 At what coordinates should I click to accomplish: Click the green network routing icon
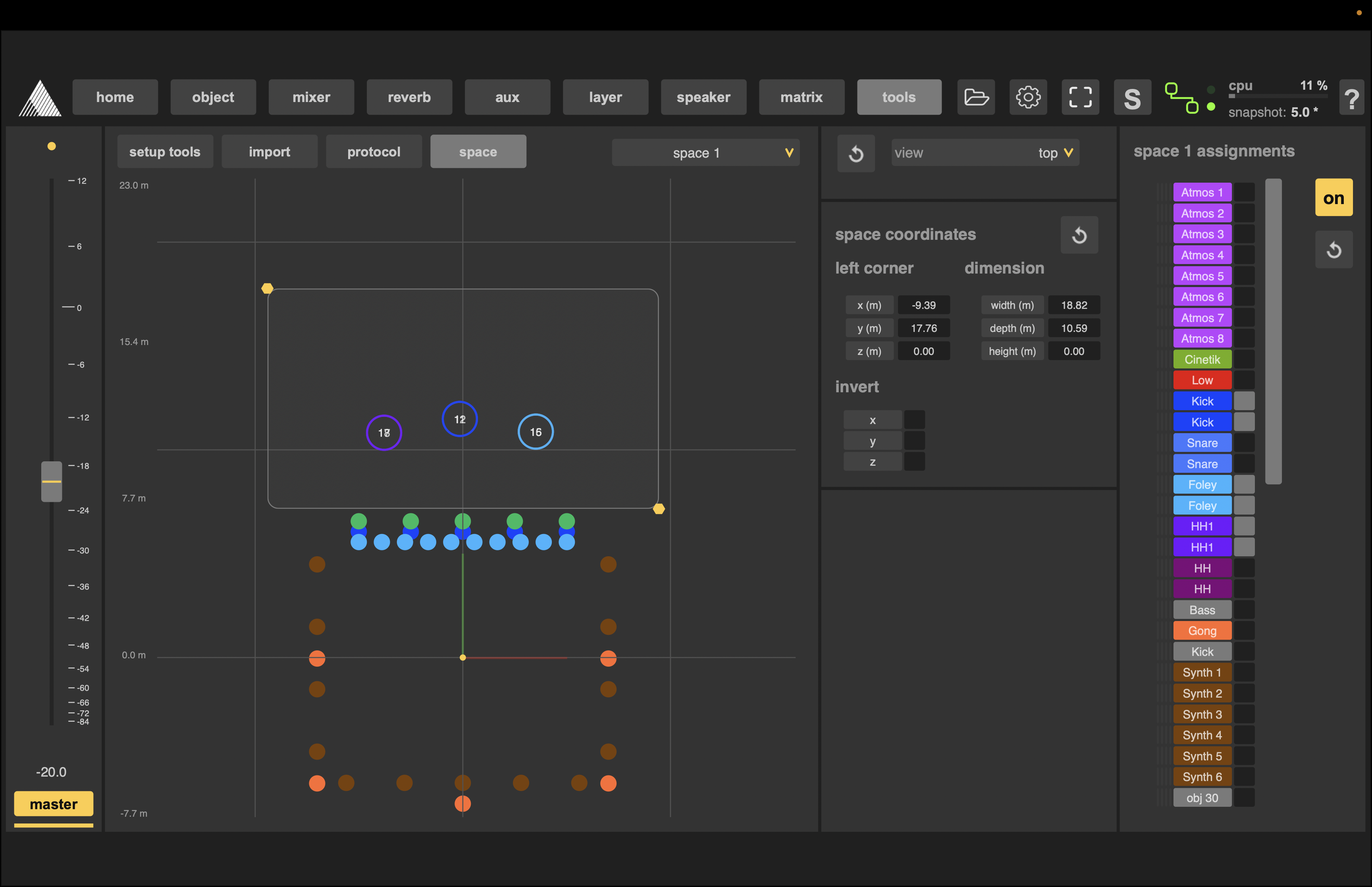[1181, 98]
